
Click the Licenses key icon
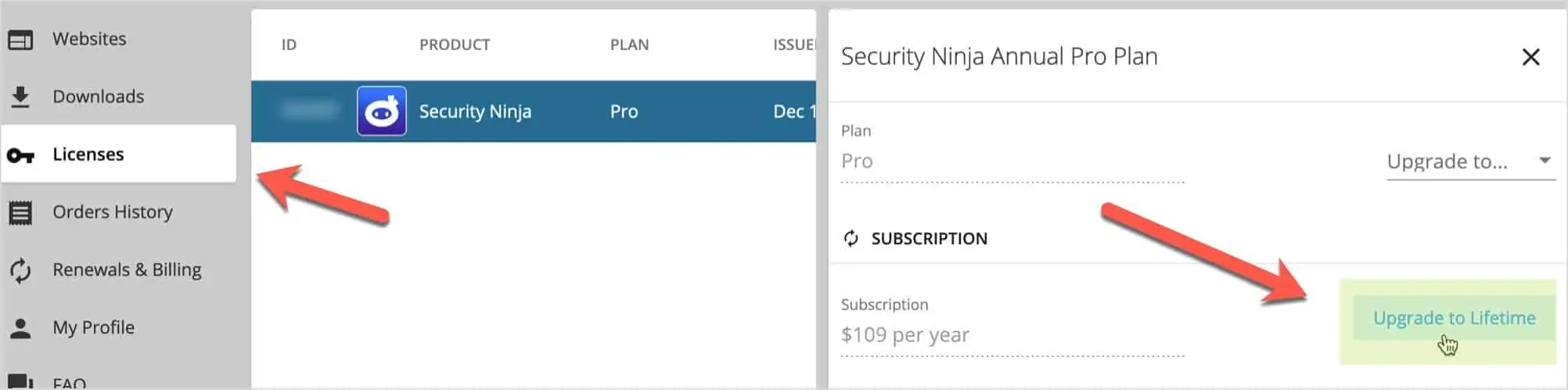pos(20,155)
